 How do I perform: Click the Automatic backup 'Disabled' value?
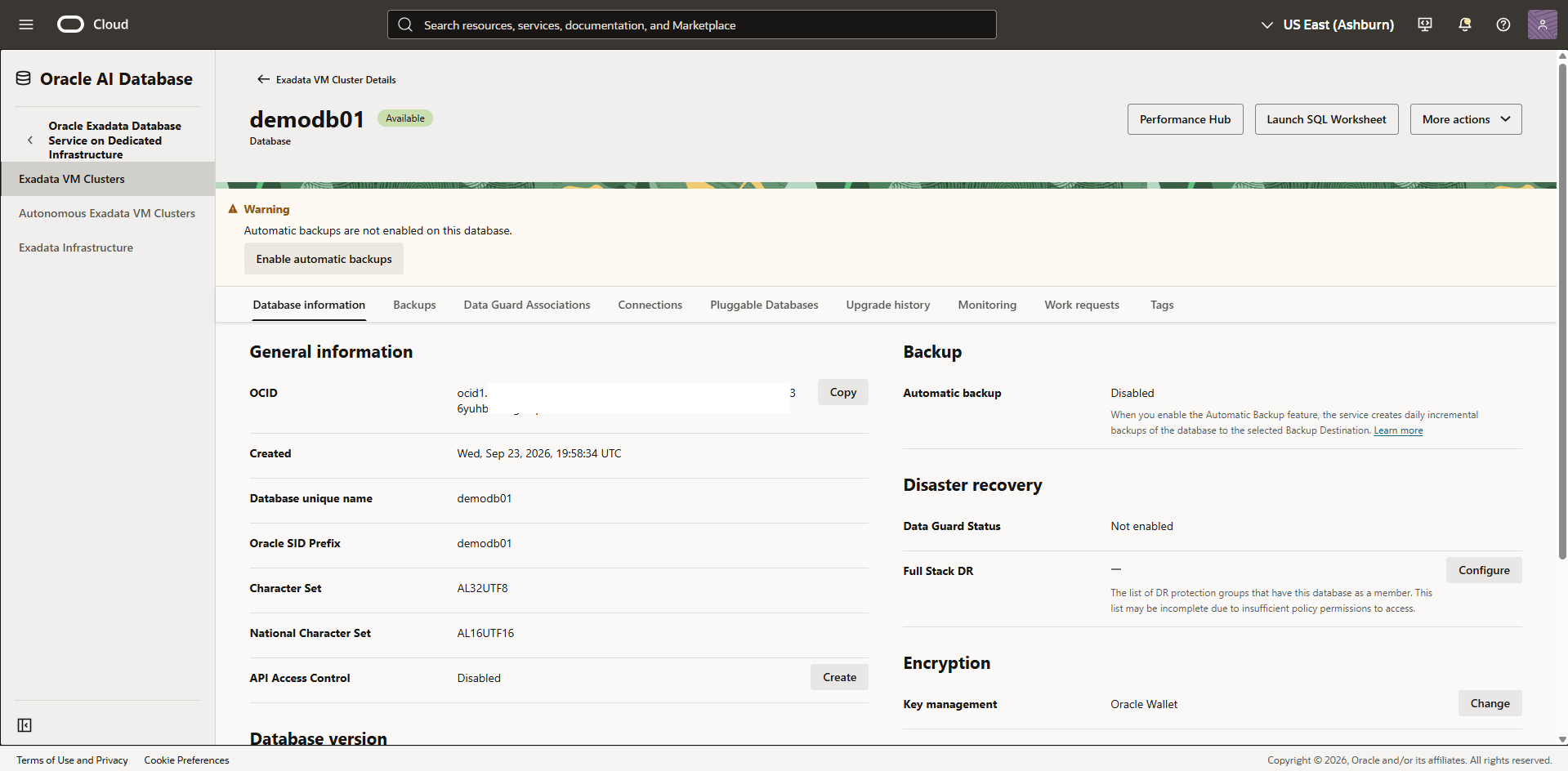click(1132, 393)
